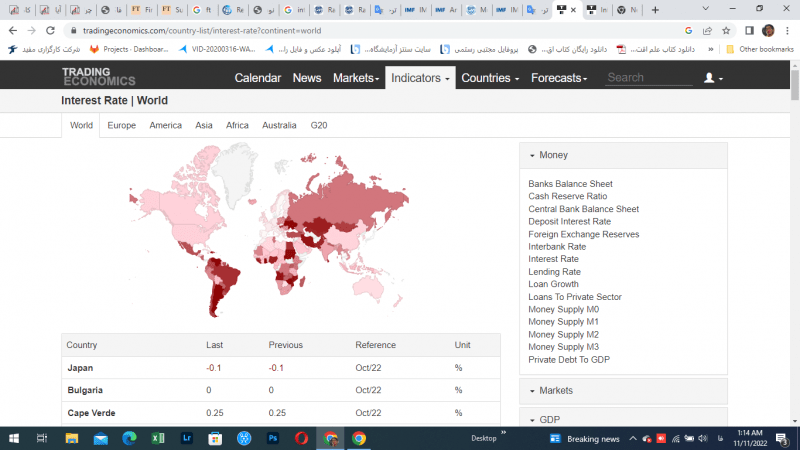
Task: Open the Countries dropdown menu
Action: (x=490, y=78)
